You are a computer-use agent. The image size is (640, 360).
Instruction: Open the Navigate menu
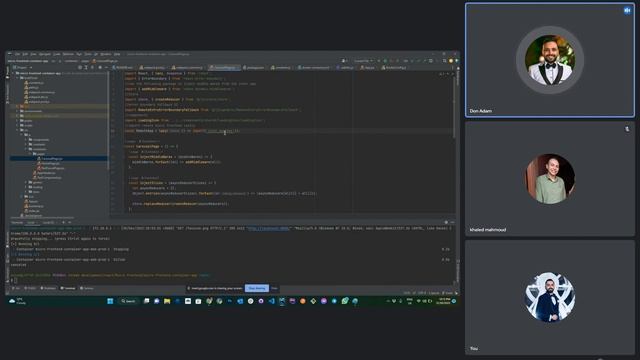pyautogui.click(x=44, y=54)
